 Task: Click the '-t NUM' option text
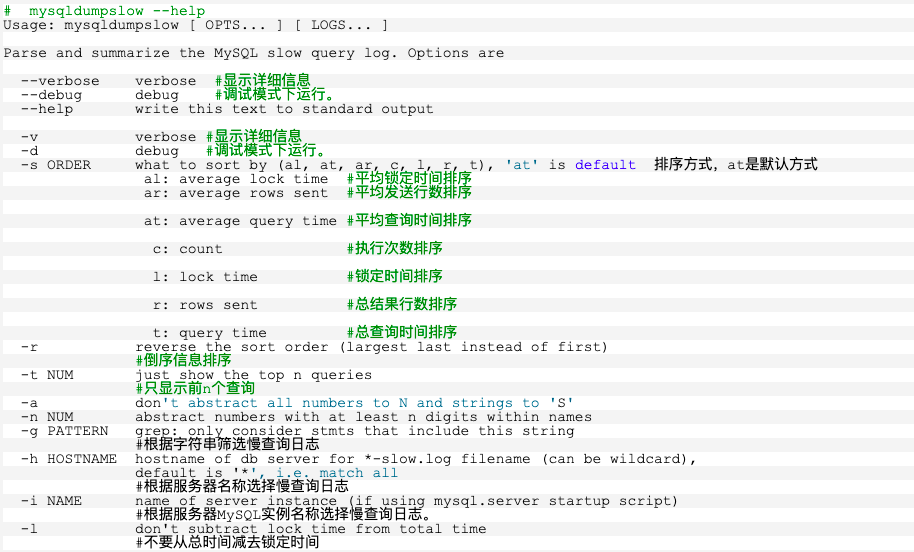coord(47,375)
